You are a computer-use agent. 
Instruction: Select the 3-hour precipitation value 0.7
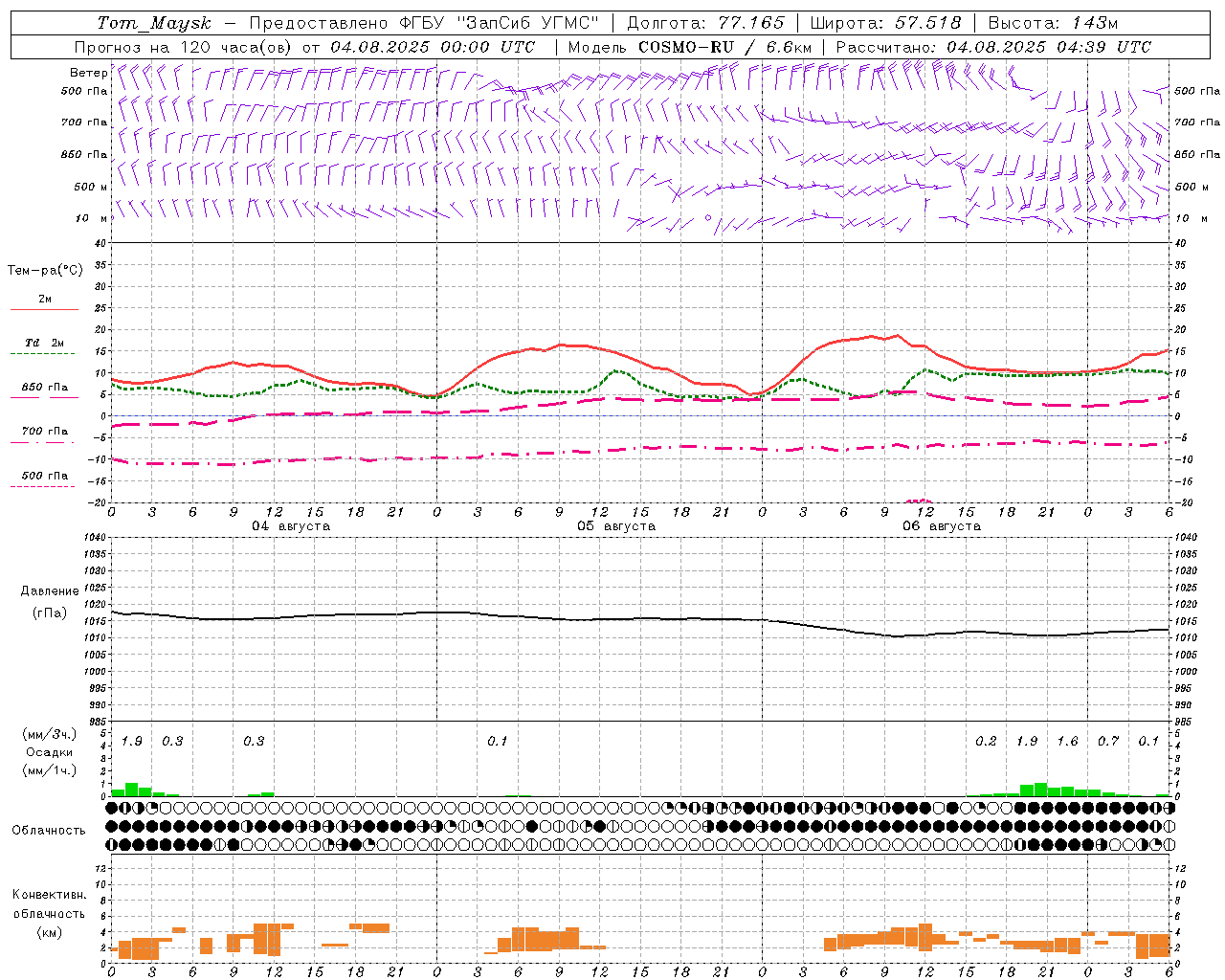(x=1108, y=742)
